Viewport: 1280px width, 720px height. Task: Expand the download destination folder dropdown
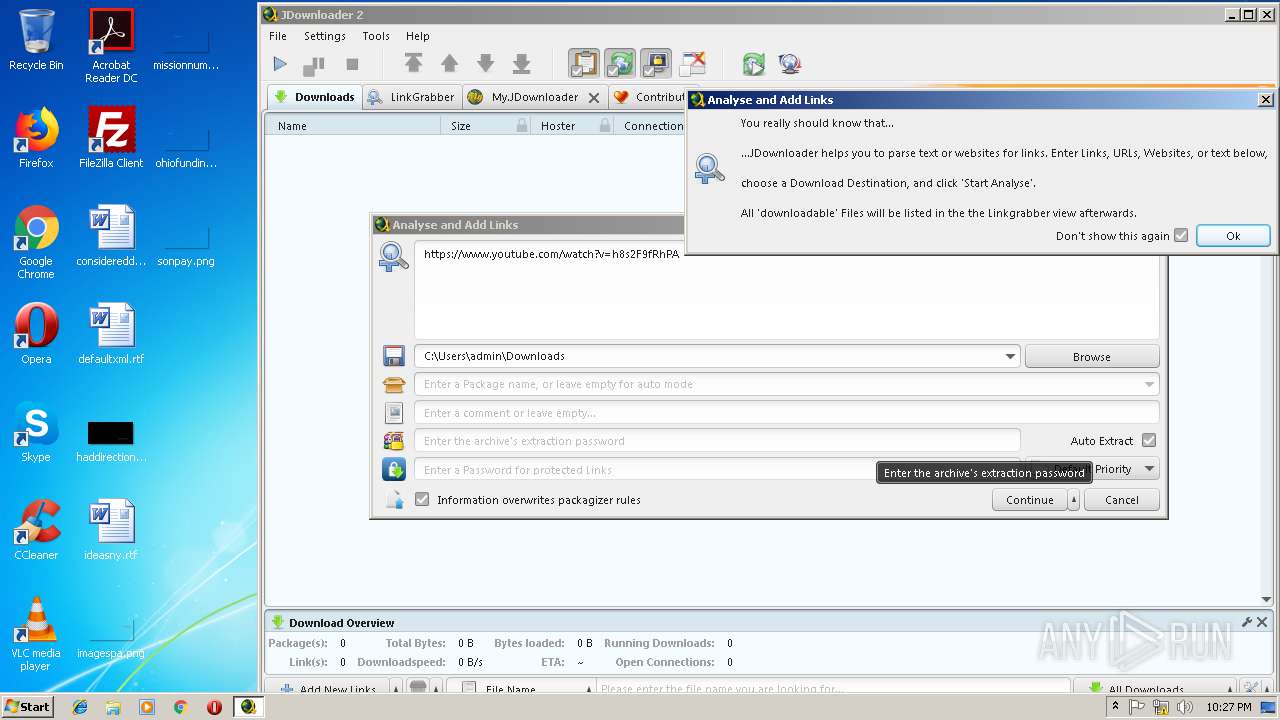click(1010, 356)
